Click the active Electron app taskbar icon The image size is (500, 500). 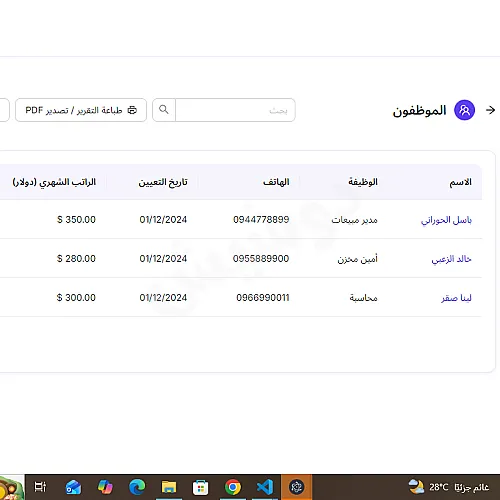pyautogui.click(x=296, y=487)
